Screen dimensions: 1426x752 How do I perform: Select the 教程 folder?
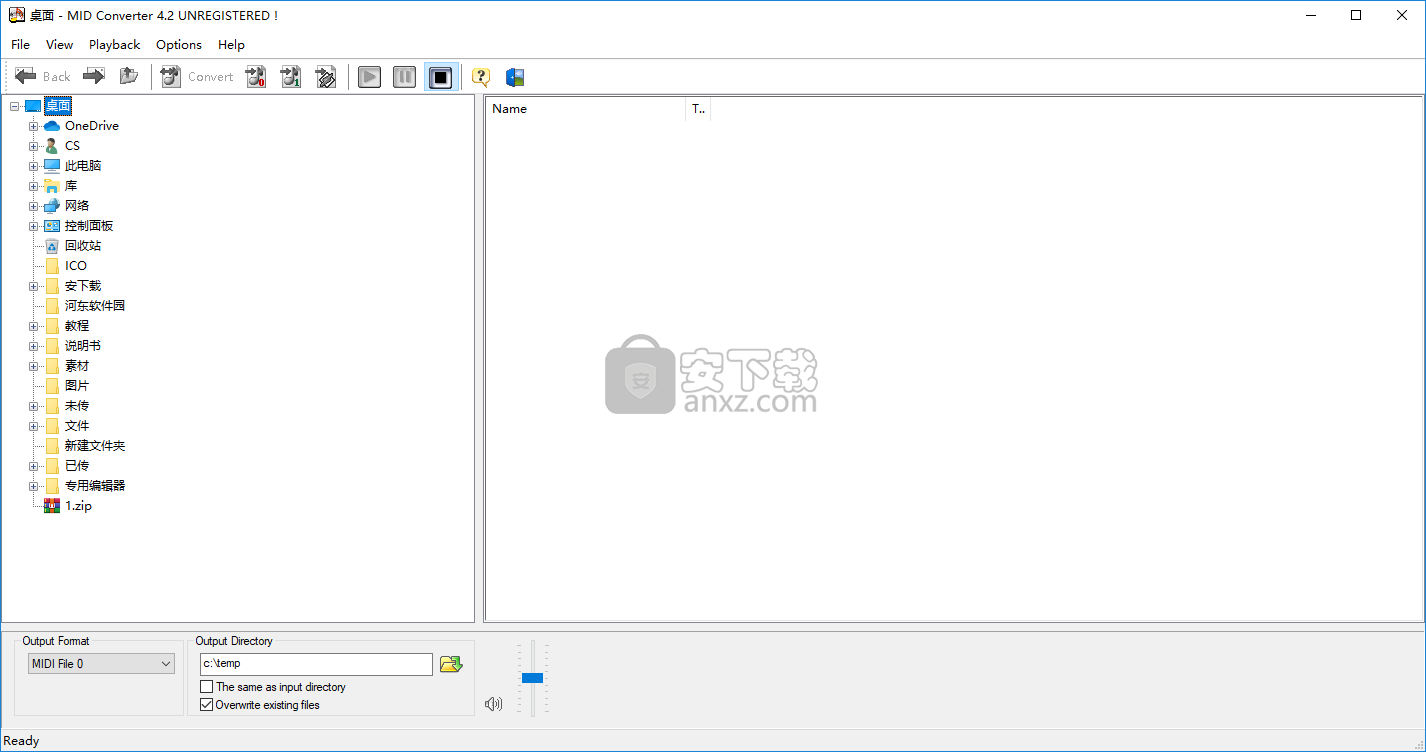click(x=77, y=326)
